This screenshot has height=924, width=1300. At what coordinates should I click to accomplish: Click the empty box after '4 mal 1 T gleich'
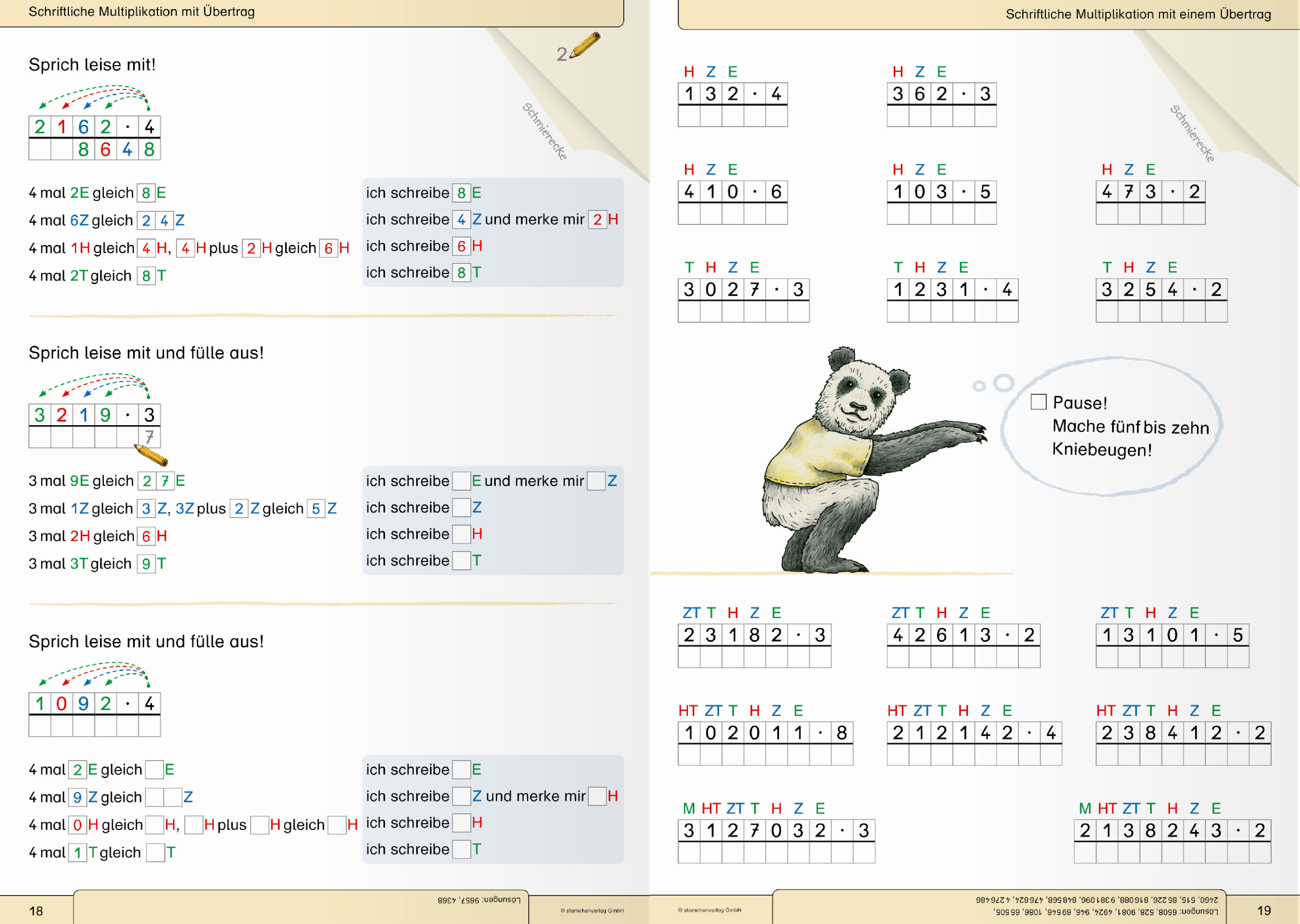pos(155,852)
